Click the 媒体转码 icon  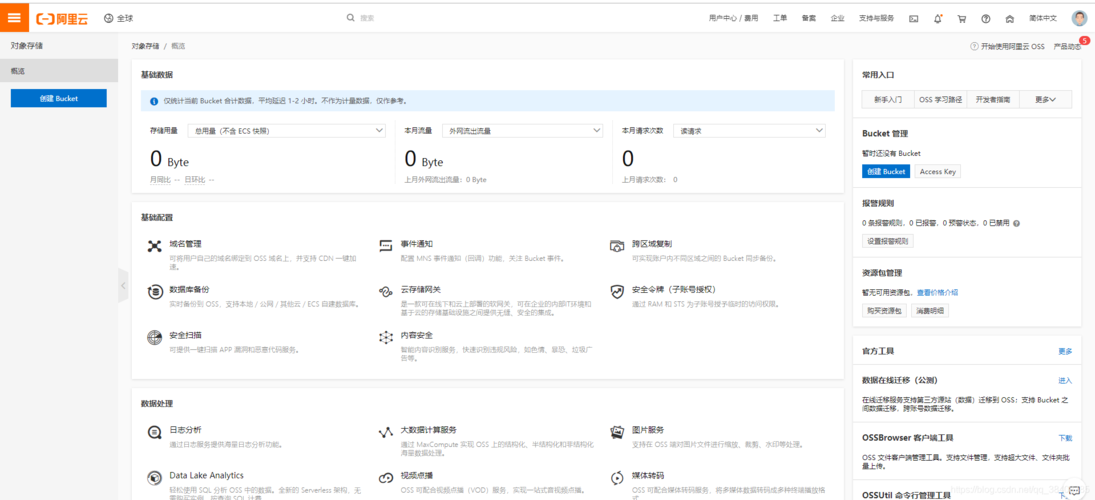coord(617,478)
